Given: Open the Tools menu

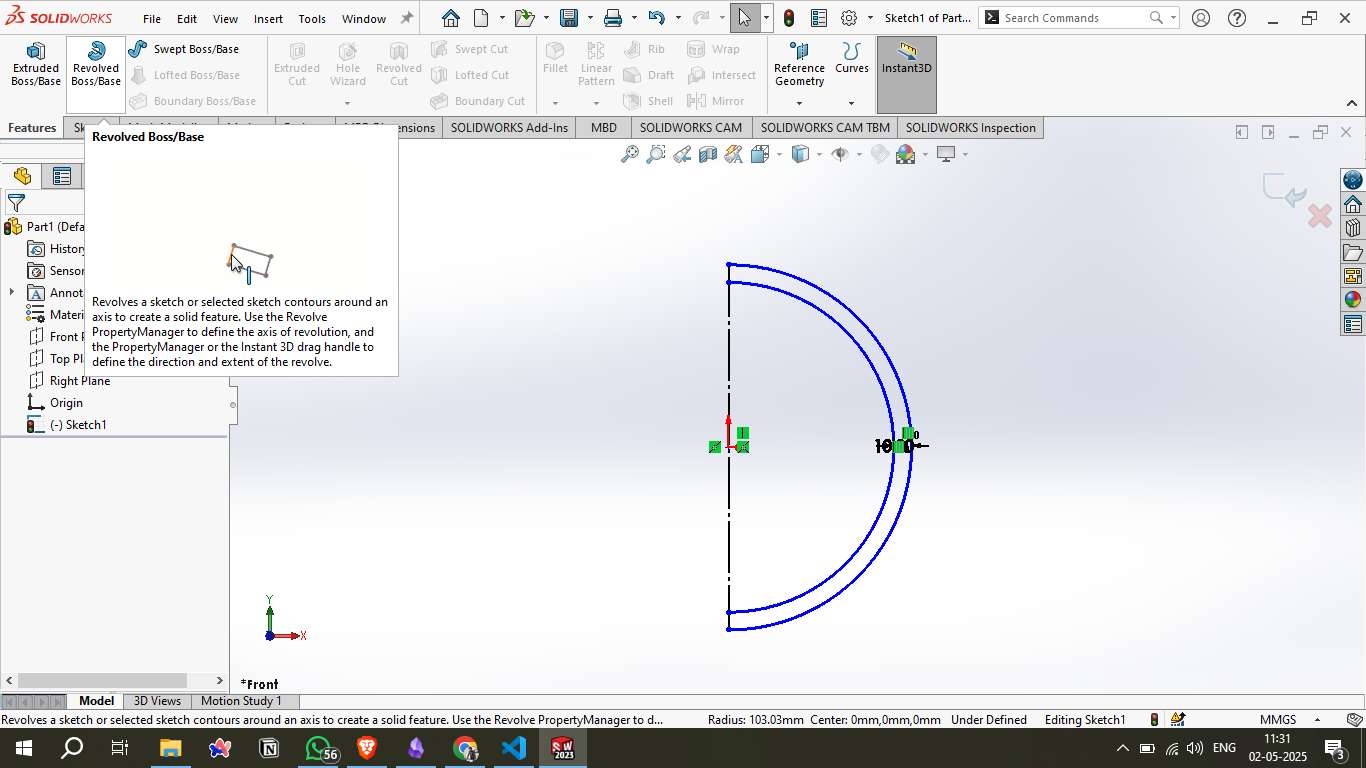Looking at the screenshot, I should pos(312,19).
